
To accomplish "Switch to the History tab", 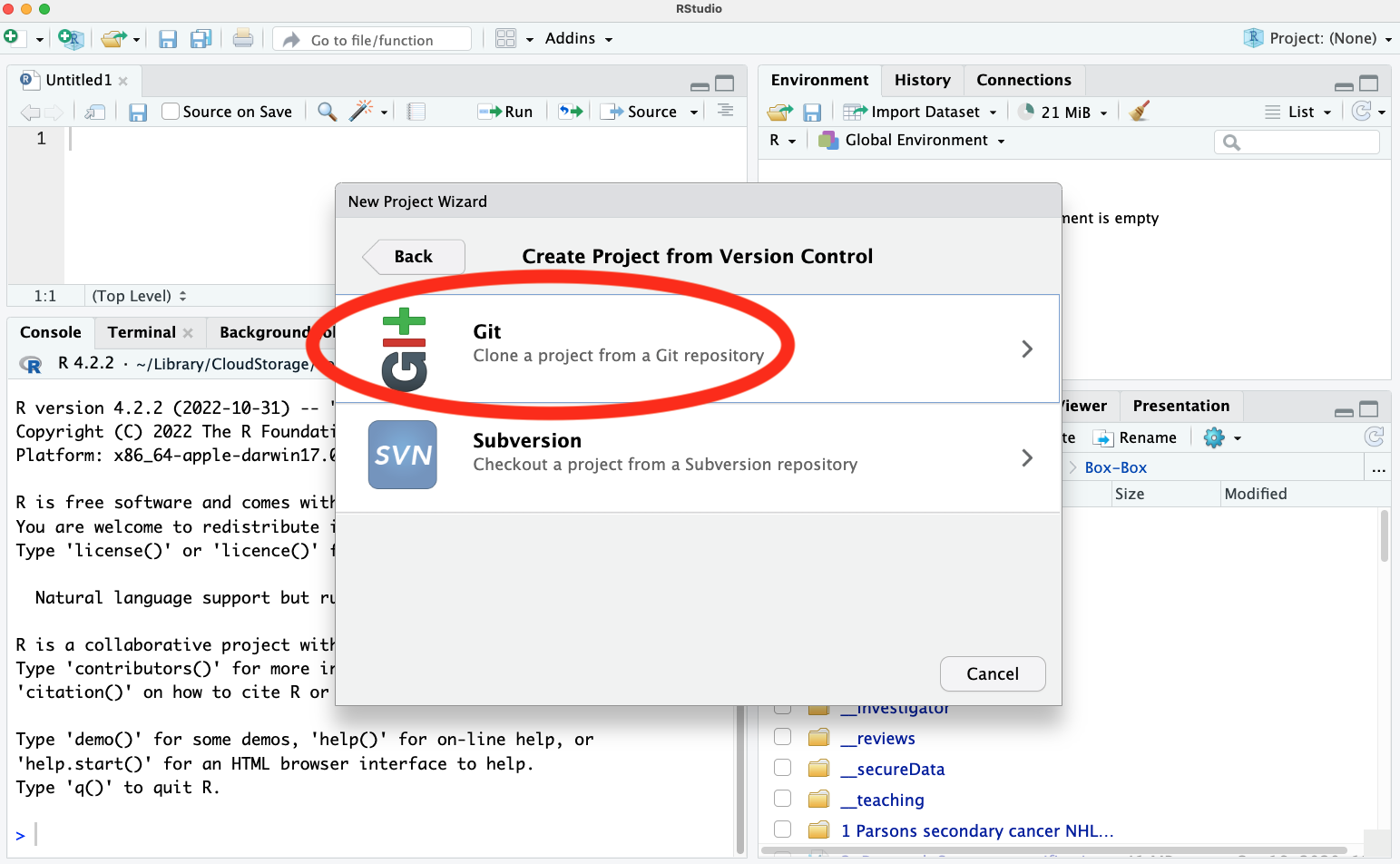I will pos(922,80).
